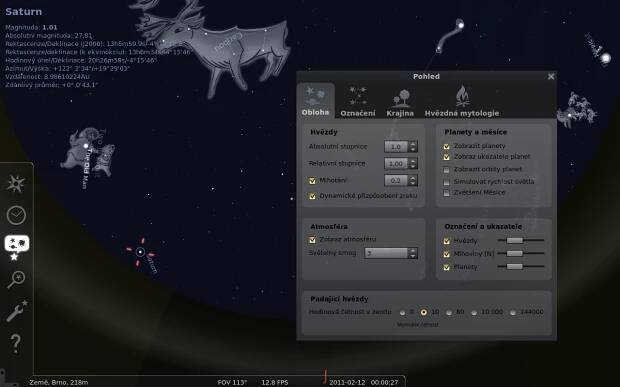Image resolution: width=620 pixels, height=387 pixels.
Task: Open the help question mark icon
Action: [x=15, y=343]
